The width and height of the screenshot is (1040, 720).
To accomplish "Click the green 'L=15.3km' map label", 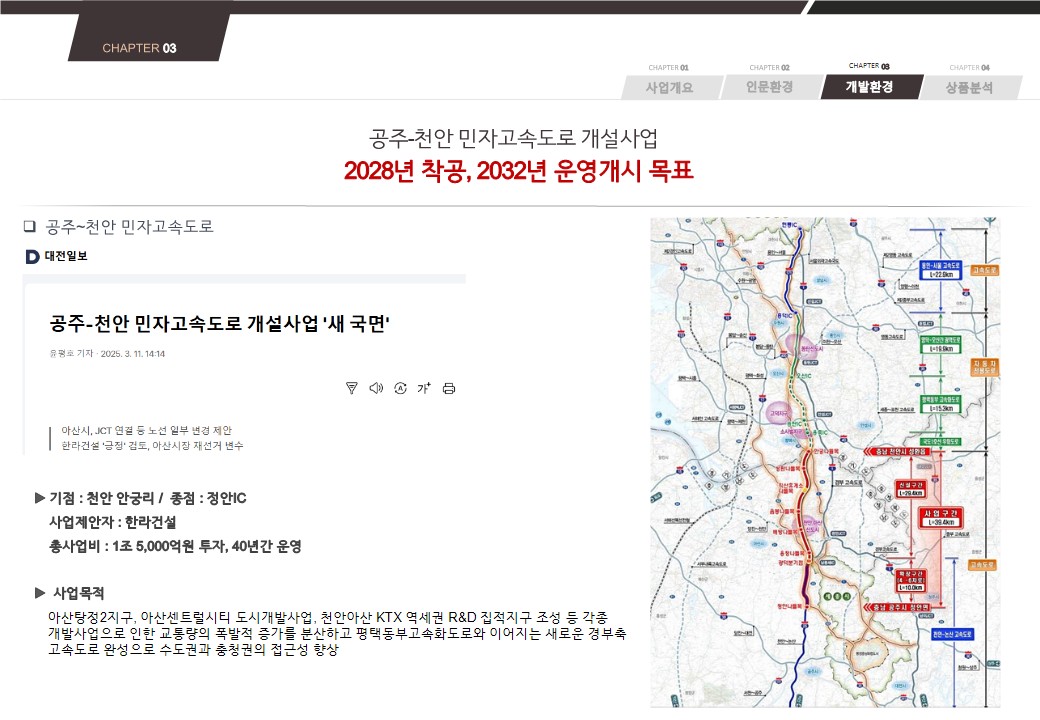I will (941, 404).
